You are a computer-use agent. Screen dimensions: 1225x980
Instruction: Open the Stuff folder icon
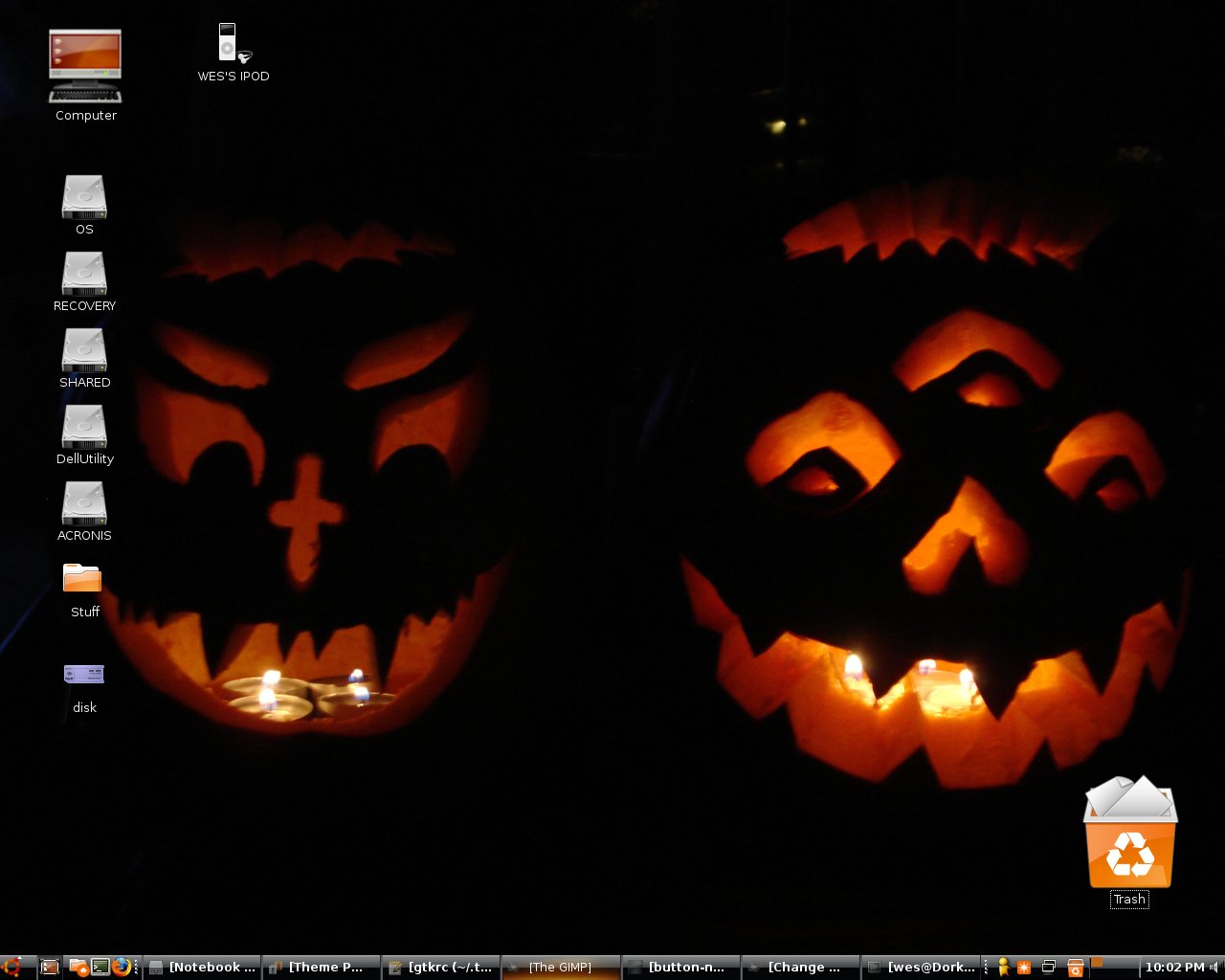82,578
